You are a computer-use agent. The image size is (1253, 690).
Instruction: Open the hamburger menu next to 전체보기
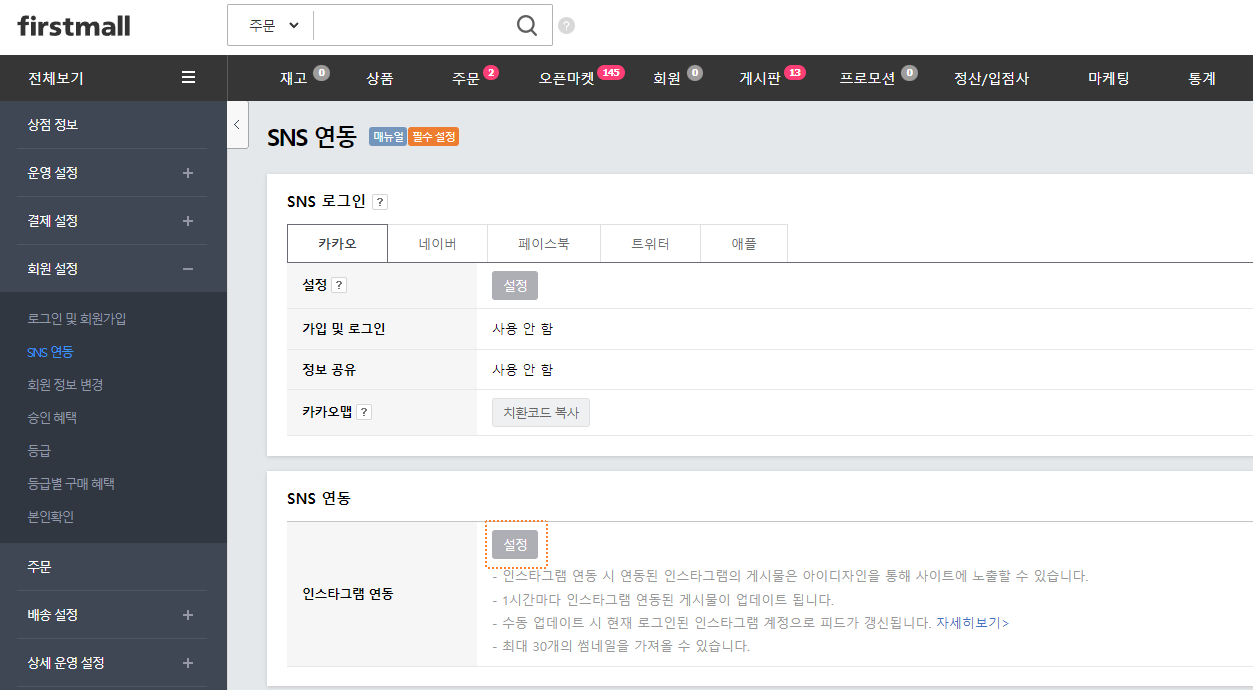coord(188,77)
